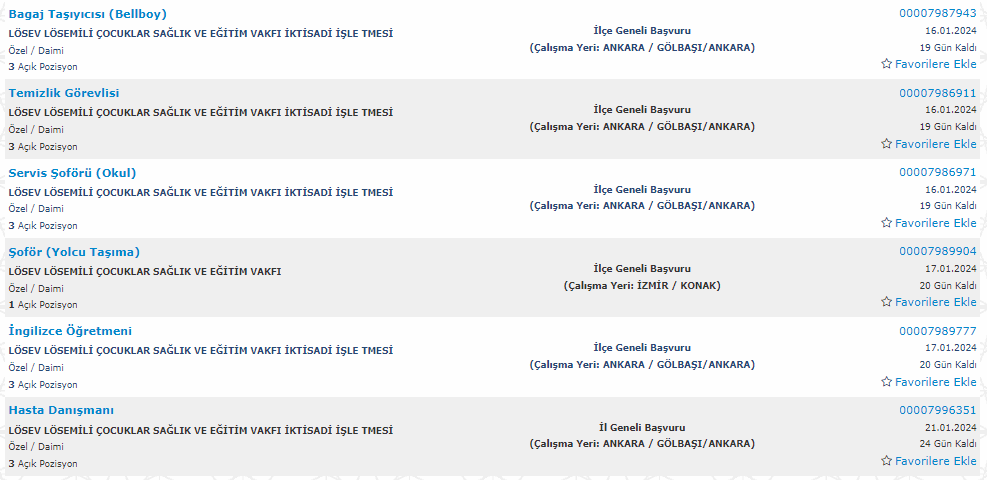
Task: Click favorite star for İngilizce Öğretmeni listing
Action: [x=886, y=382]
